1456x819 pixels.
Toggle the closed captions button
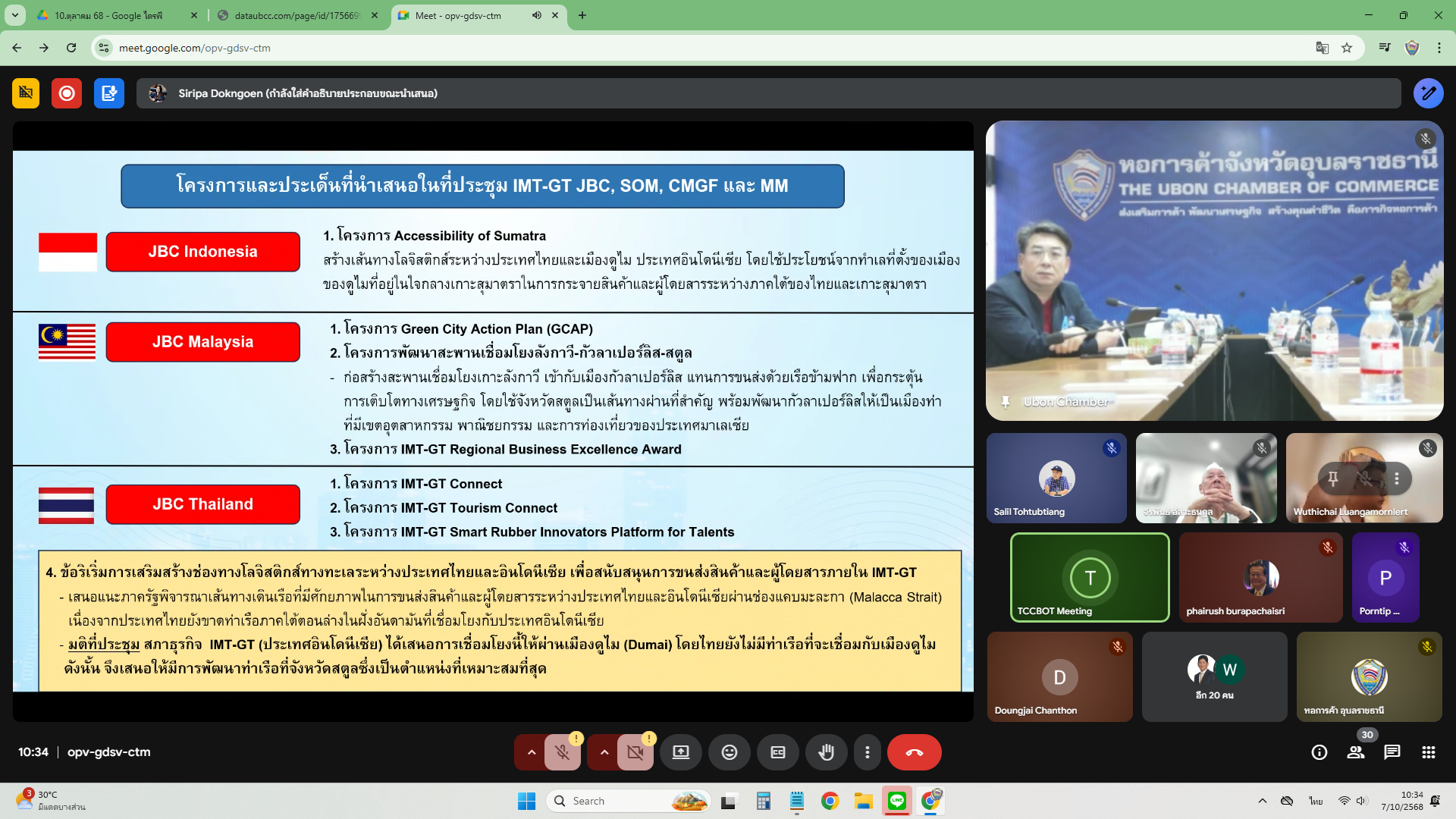pos(777,752)
